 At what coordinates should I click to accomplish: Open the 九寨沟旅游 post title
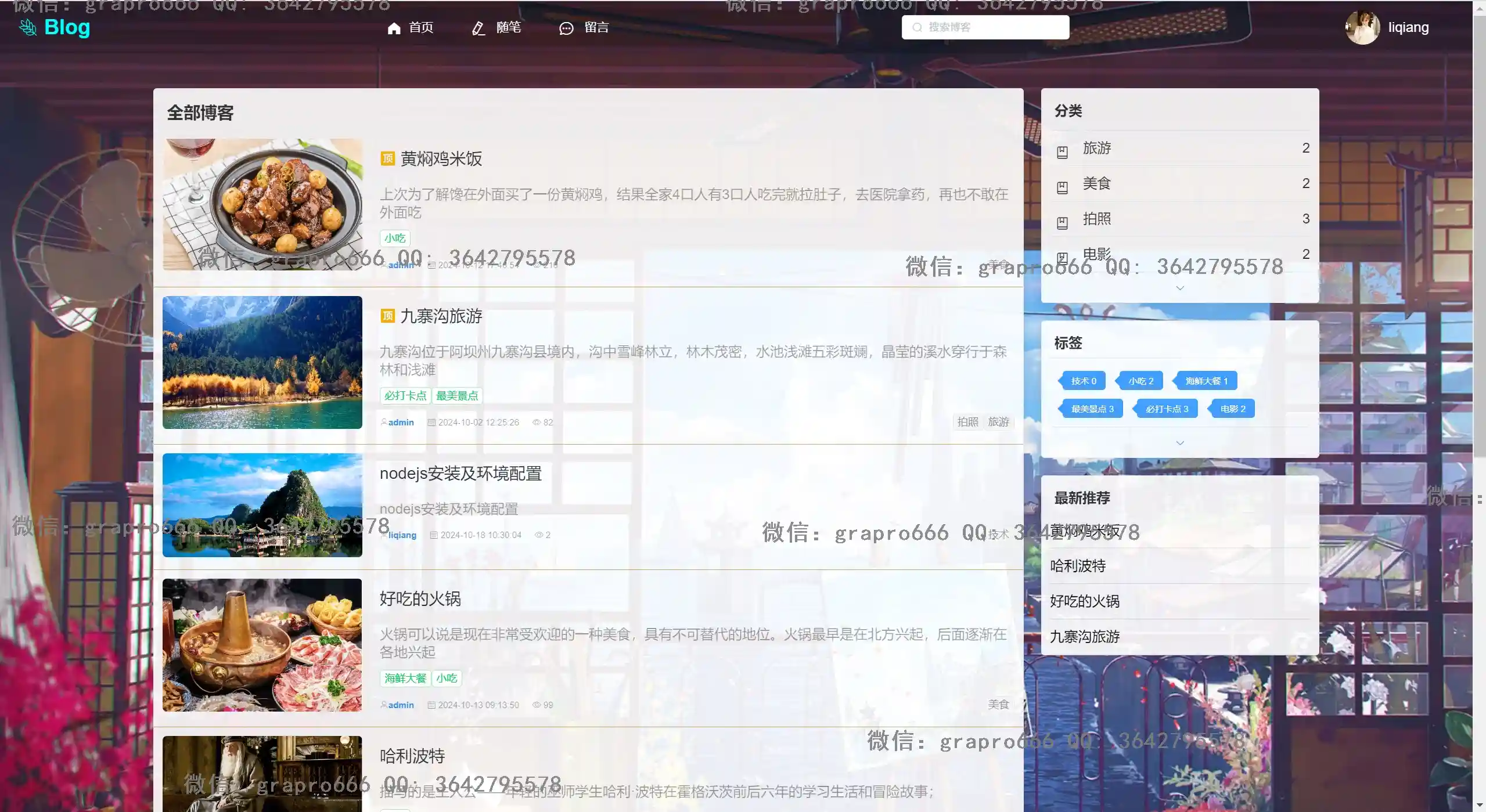click(441, 316)
